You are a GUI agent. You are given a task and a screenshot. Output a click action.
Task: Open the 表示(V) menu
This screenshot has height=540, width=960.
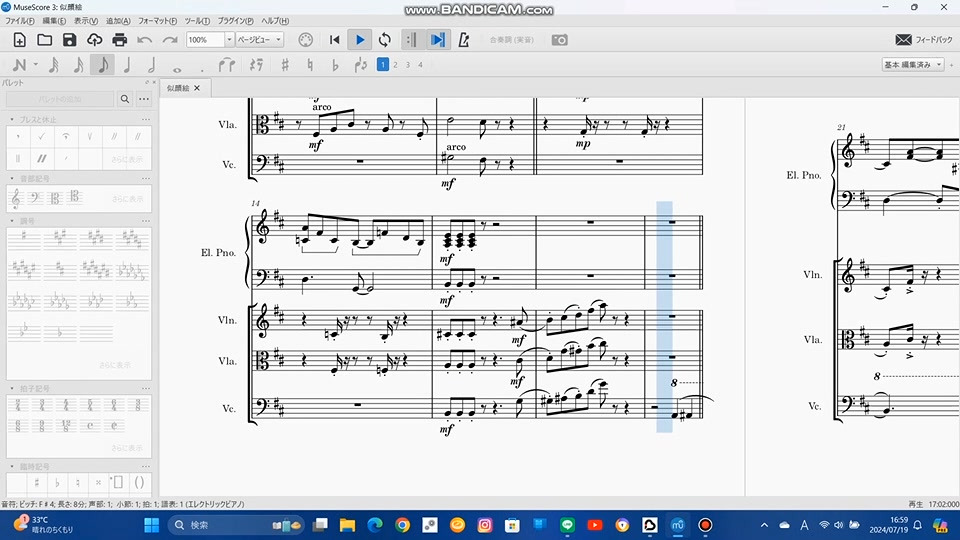(86, 21)
